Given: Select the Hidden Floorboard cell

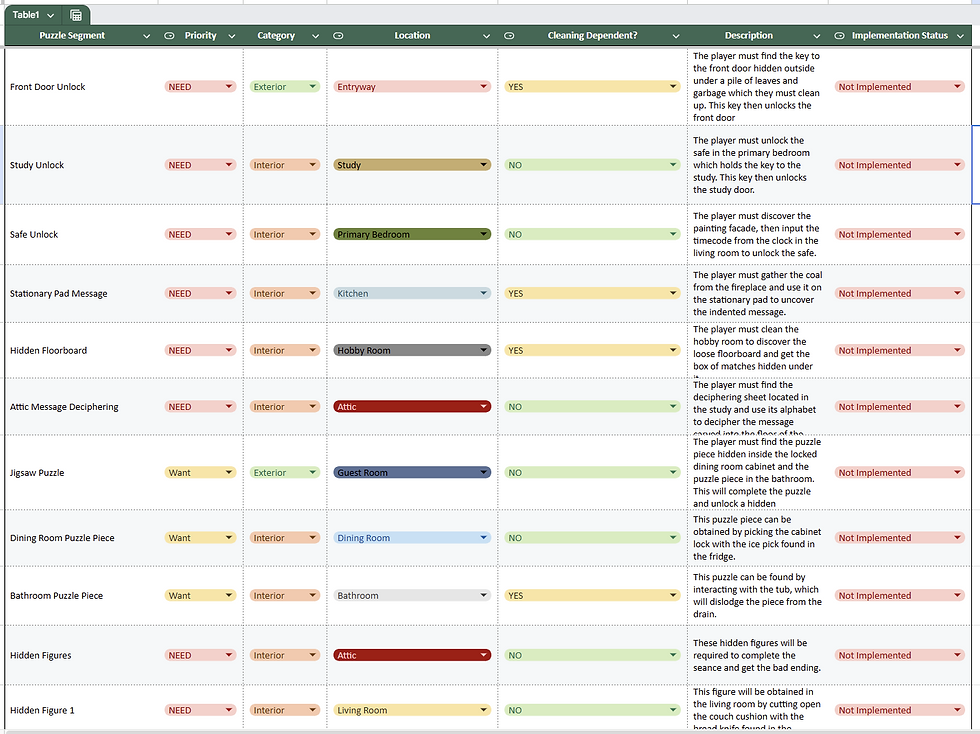Looking at the screenshot, I should pos(82,351).
